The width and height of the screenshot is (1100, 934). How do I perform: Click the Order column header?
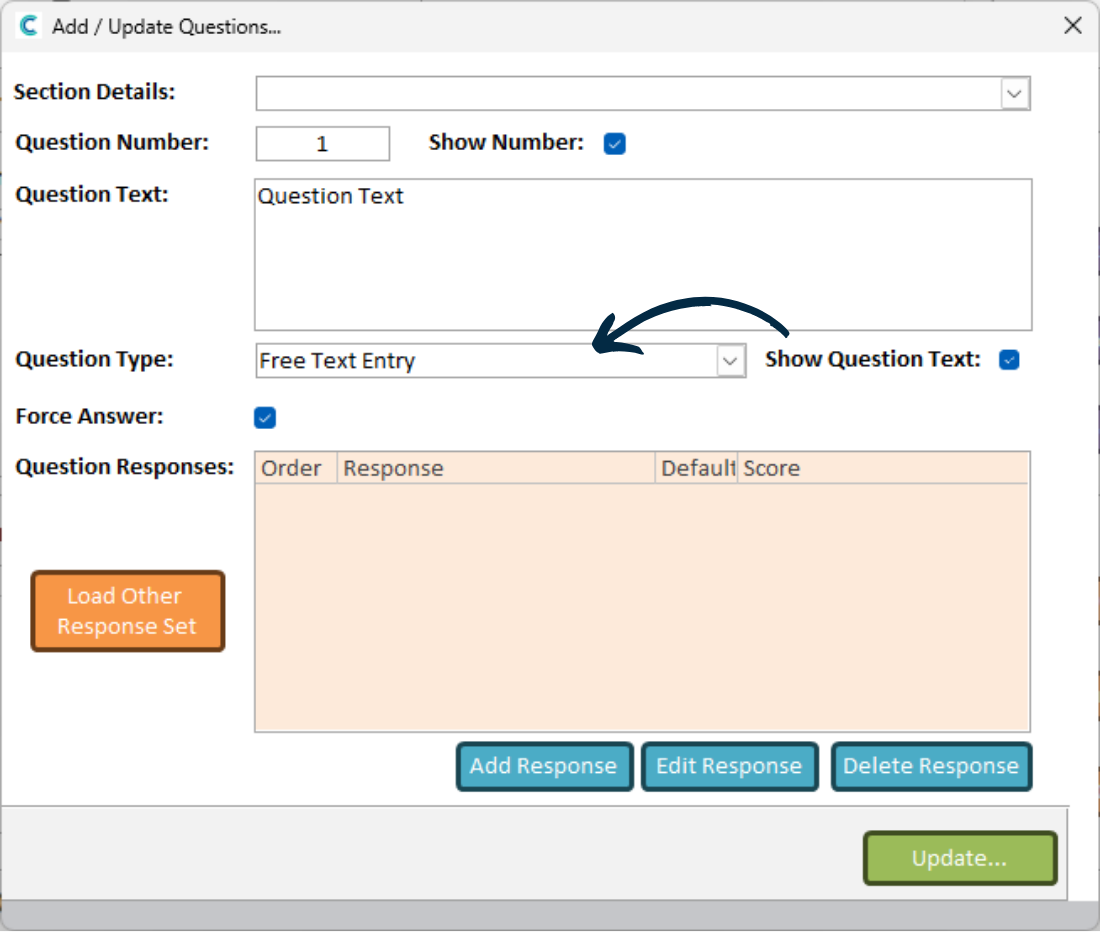point(296,469)
